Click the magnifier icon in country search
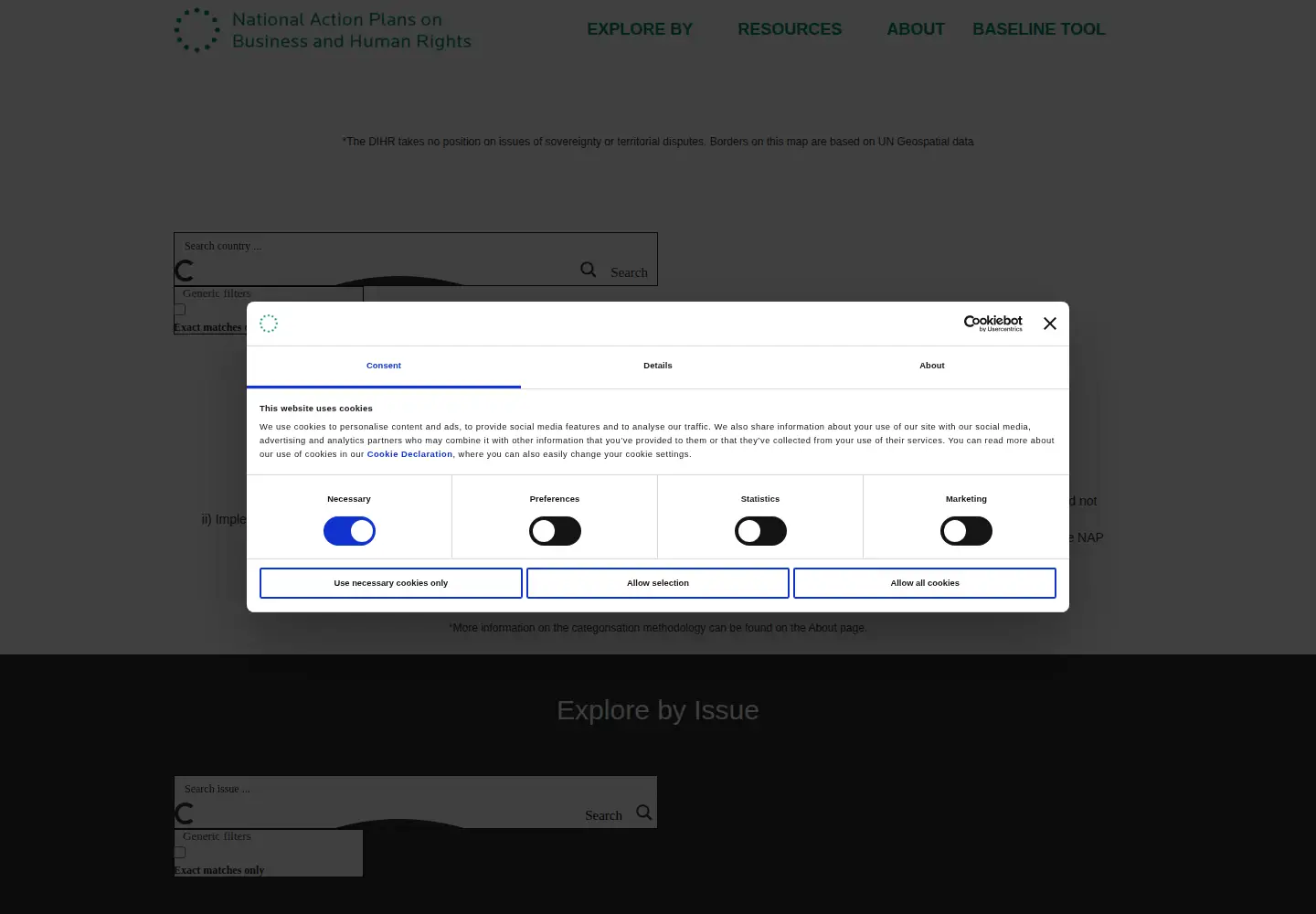 tap(589, 270)
